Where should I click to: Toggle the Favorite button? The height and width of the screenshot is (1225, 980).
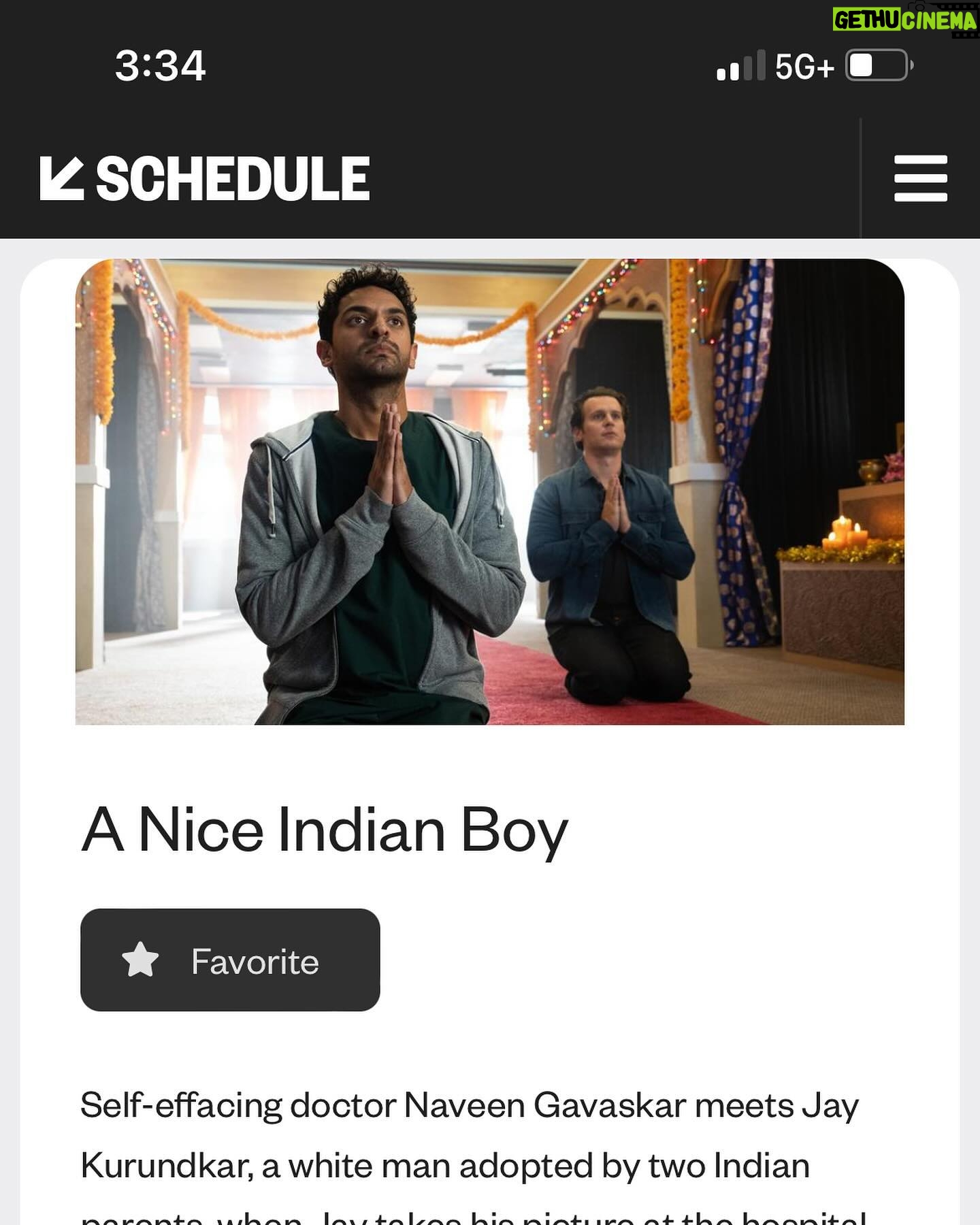[230, 960]
